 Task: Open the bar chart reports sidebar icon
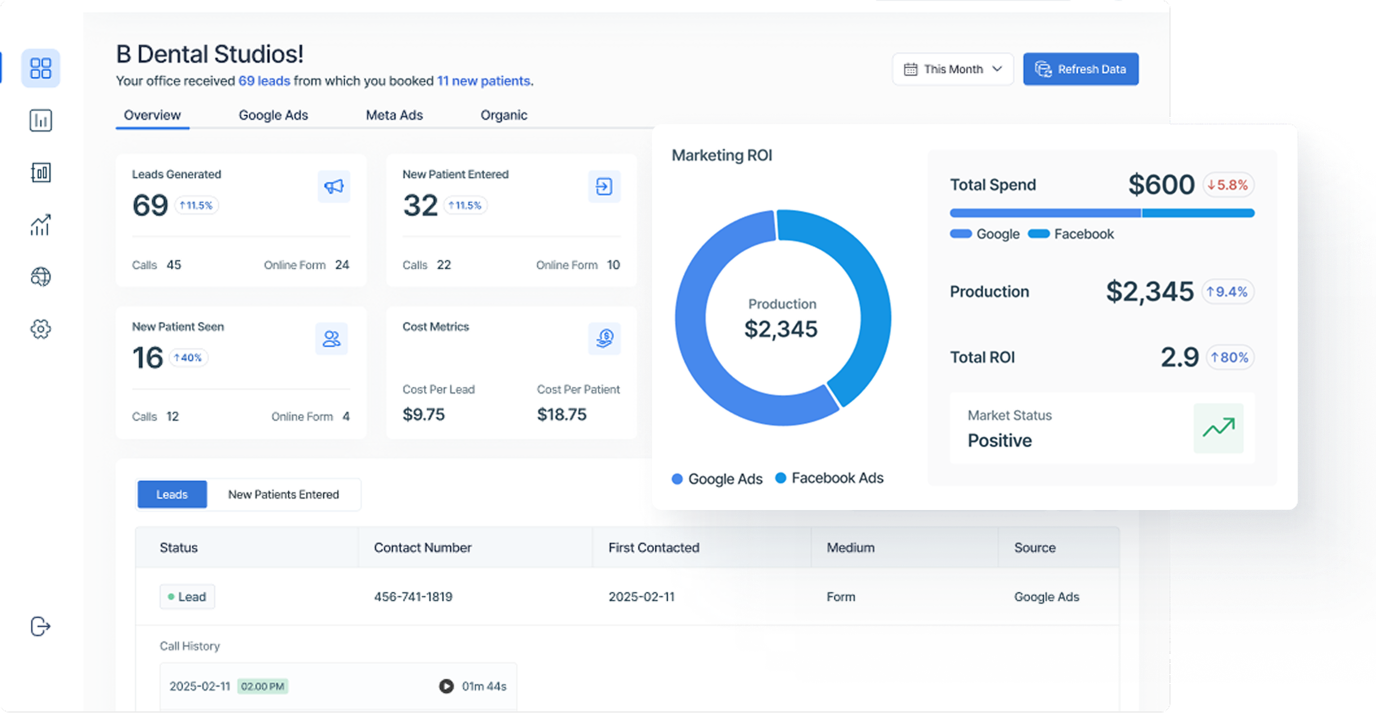pyautogui.click(x=41, y=121)
